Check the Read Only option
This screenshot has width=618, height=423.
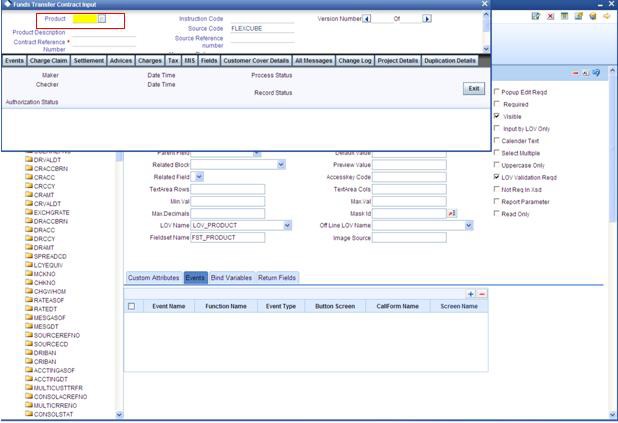[x=497, y=213]
